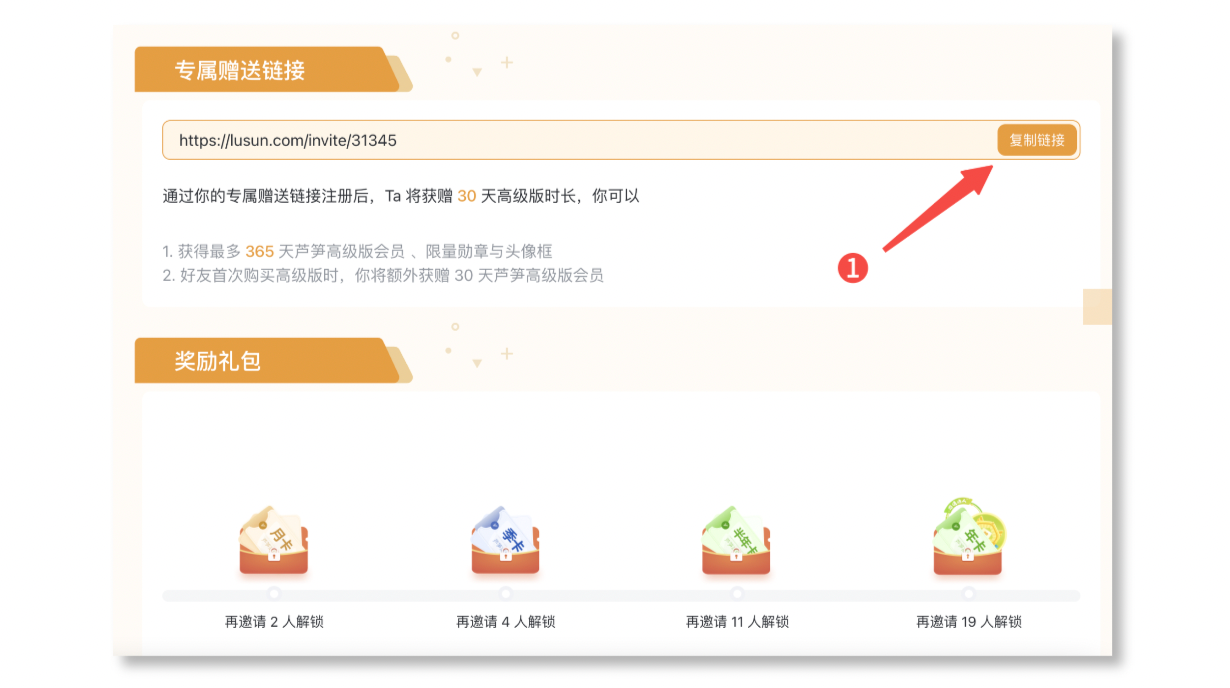Image resolution: width=1230 pixels, height=688 pixels.
Task: Click the orange side tab on right edge
Action: 1097,307
